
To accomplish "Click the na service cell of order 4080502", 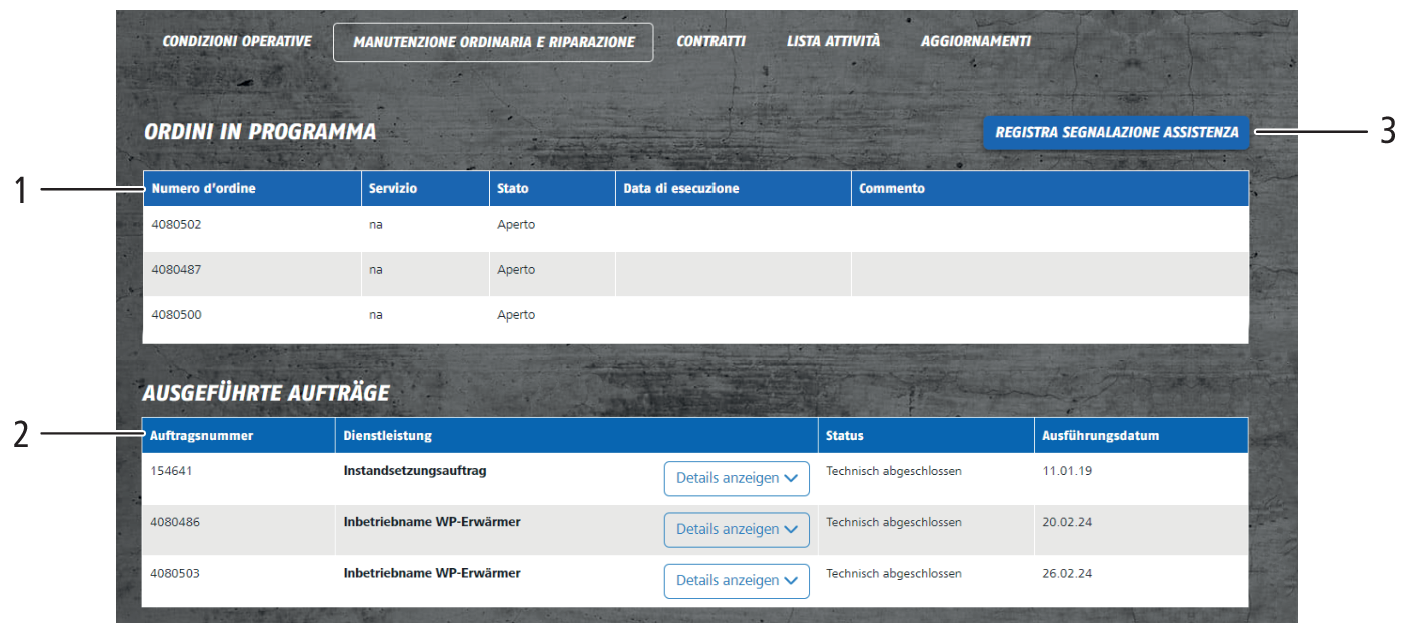I will pyautogui.click(x=375, y=225).
